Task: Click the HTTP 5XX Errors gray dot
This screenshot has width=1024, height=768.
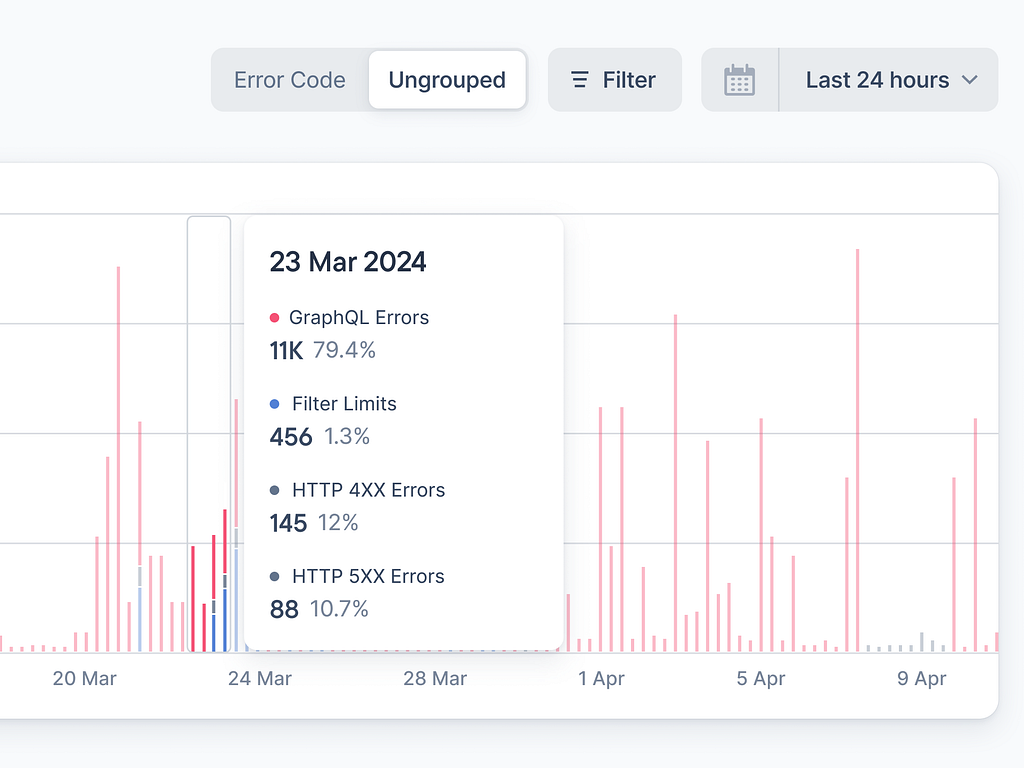Action: click(275, 576)
